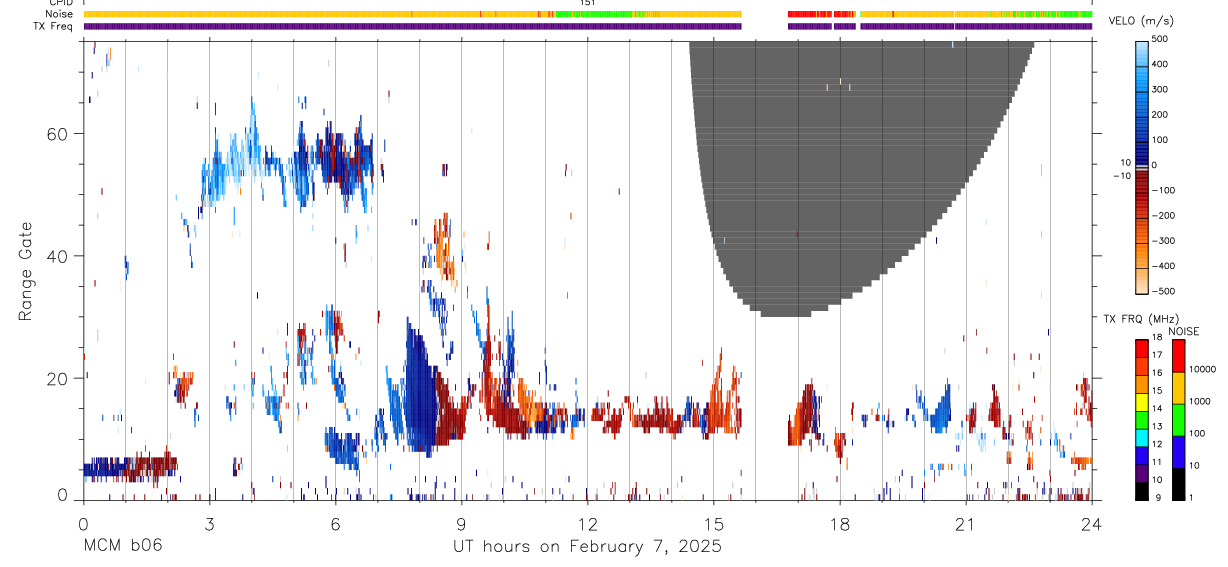Click the 'NOISE' legend title

tap(1184, 331)
